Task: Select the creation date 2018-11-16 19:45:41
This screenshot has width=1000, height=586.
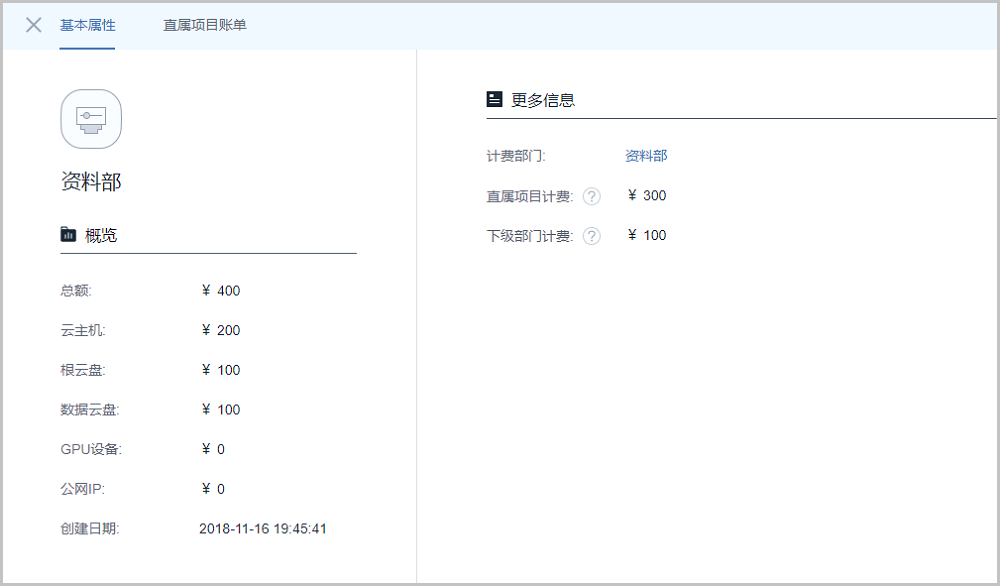Action: point(263,528)
